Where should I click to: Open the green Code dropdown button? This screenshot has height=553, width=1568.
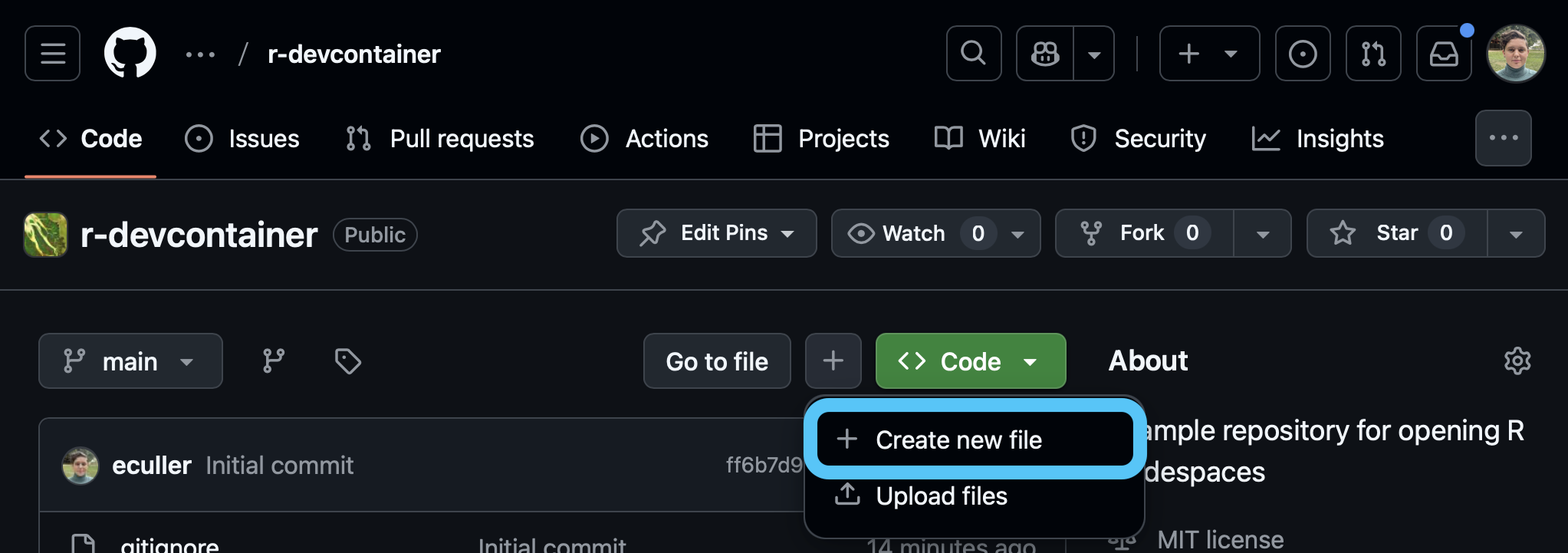click(971, 361)
